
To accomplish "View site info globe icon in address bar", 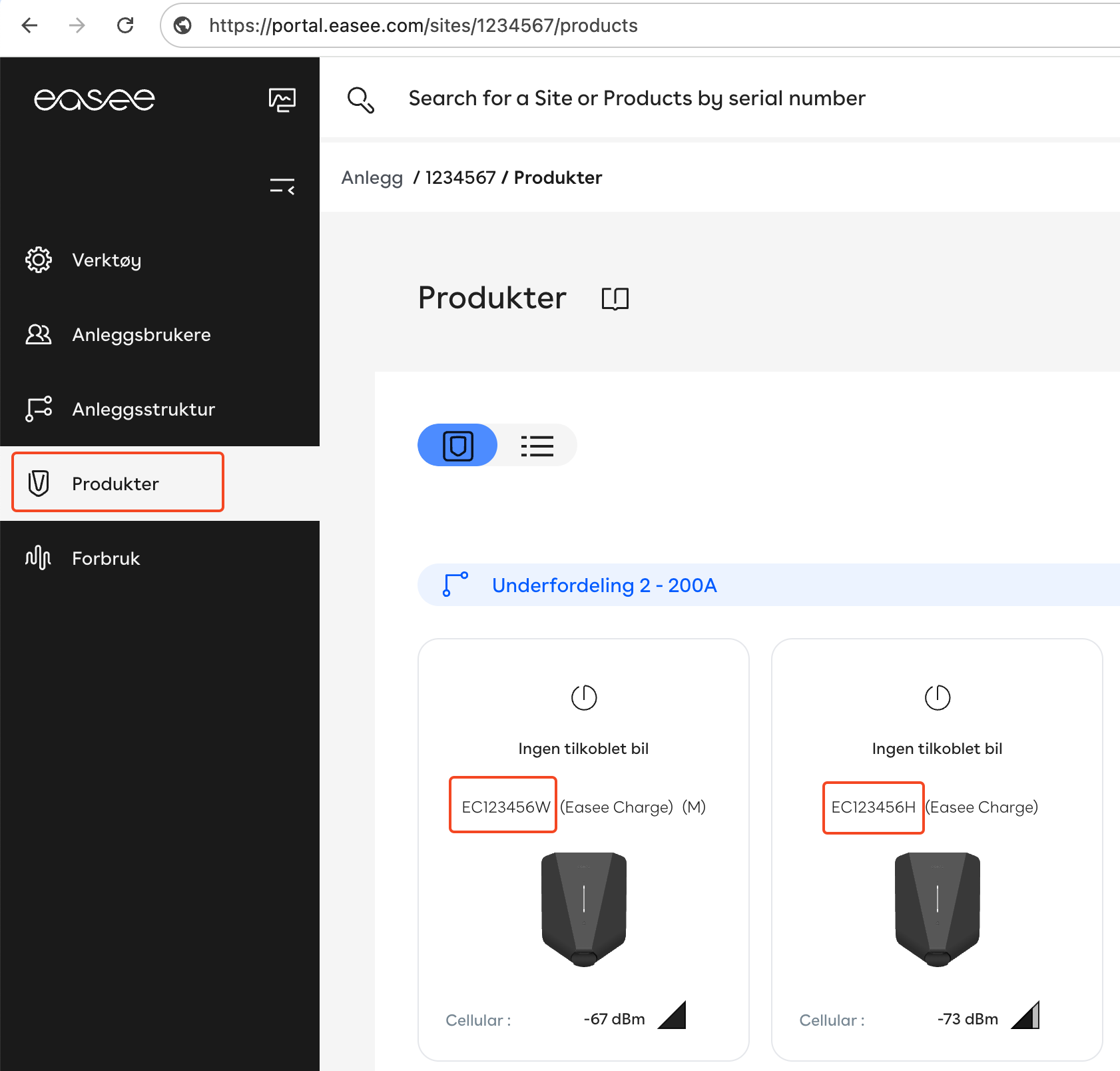I will pyautogui.click(x=182, y=25).
